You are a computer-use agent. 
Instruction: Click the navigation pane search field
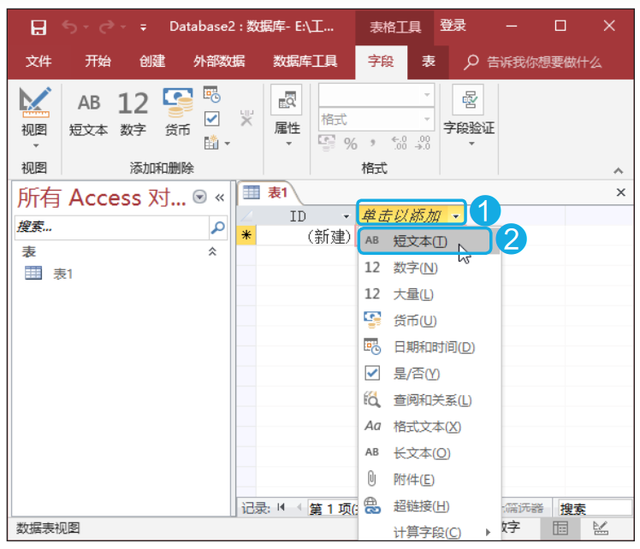(111, 227)
